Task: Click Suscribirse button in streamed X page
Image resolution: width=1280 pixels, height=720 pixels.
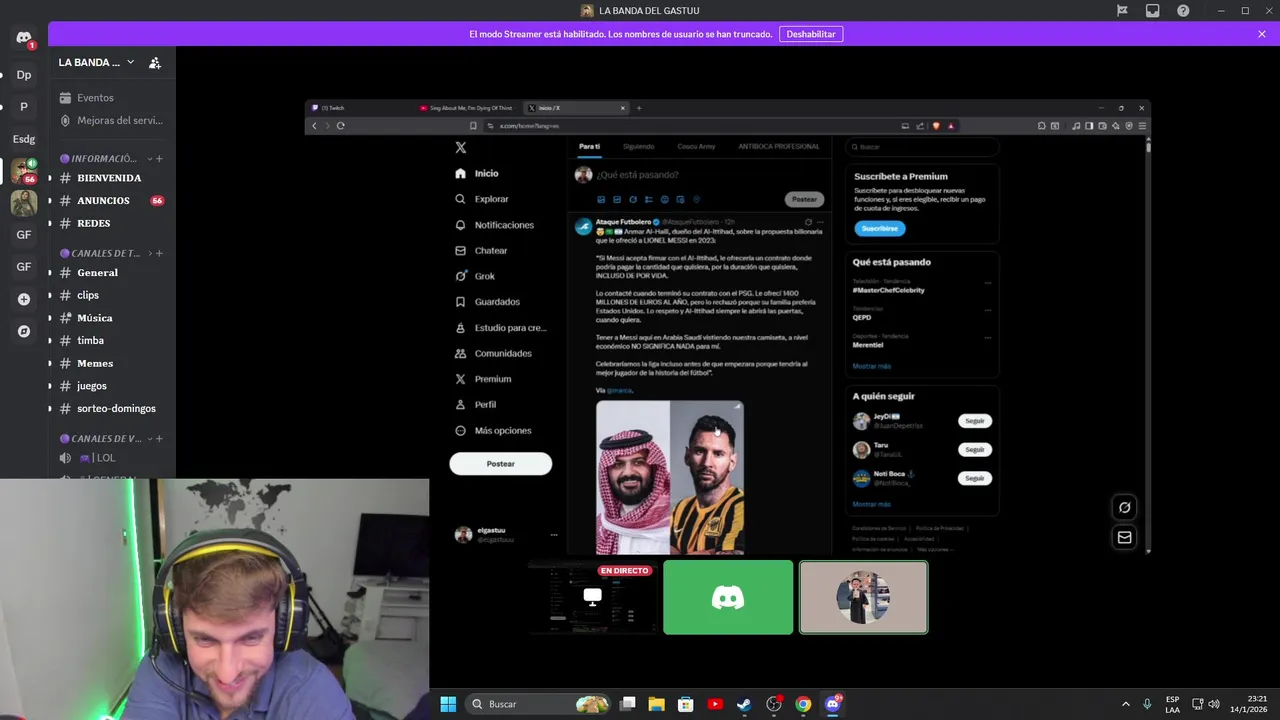Action: (880, 228)
